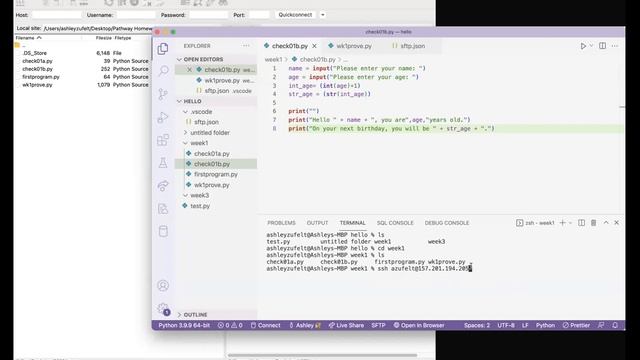
Task: Click the Quickconnect button in FileZilla
Action: click(295, 15)
